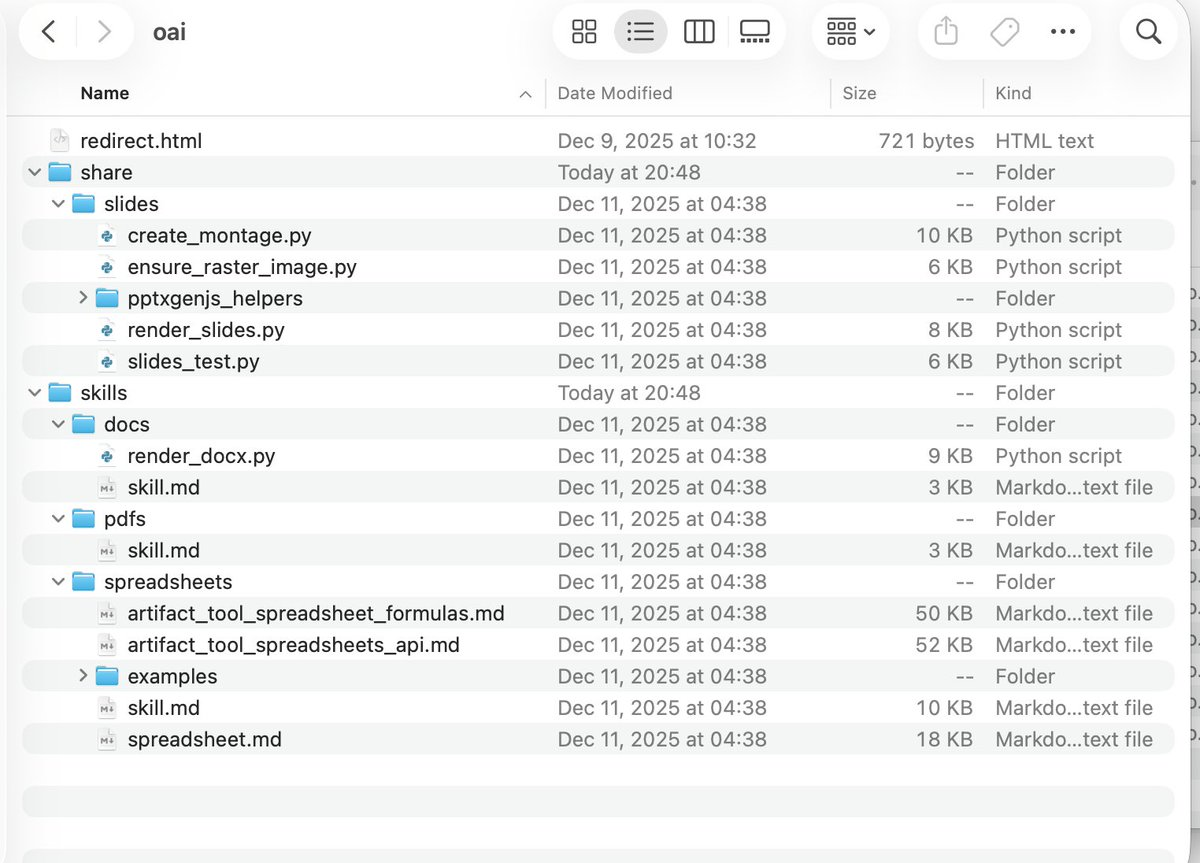Go back to previous folder
Viewport: 1200px width, 863px height.
pyautogui.click(x=48, y=32)
